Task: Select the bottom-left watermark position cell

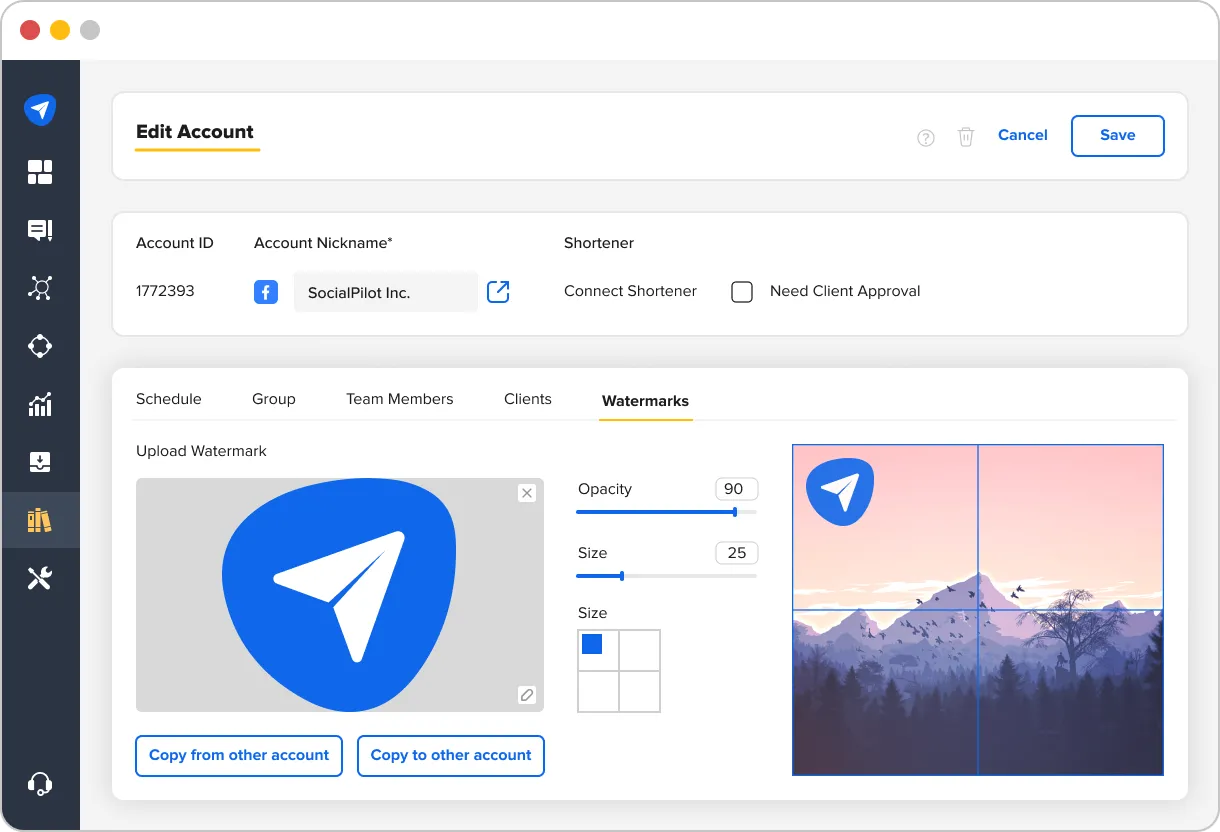Action: (598, 691)
